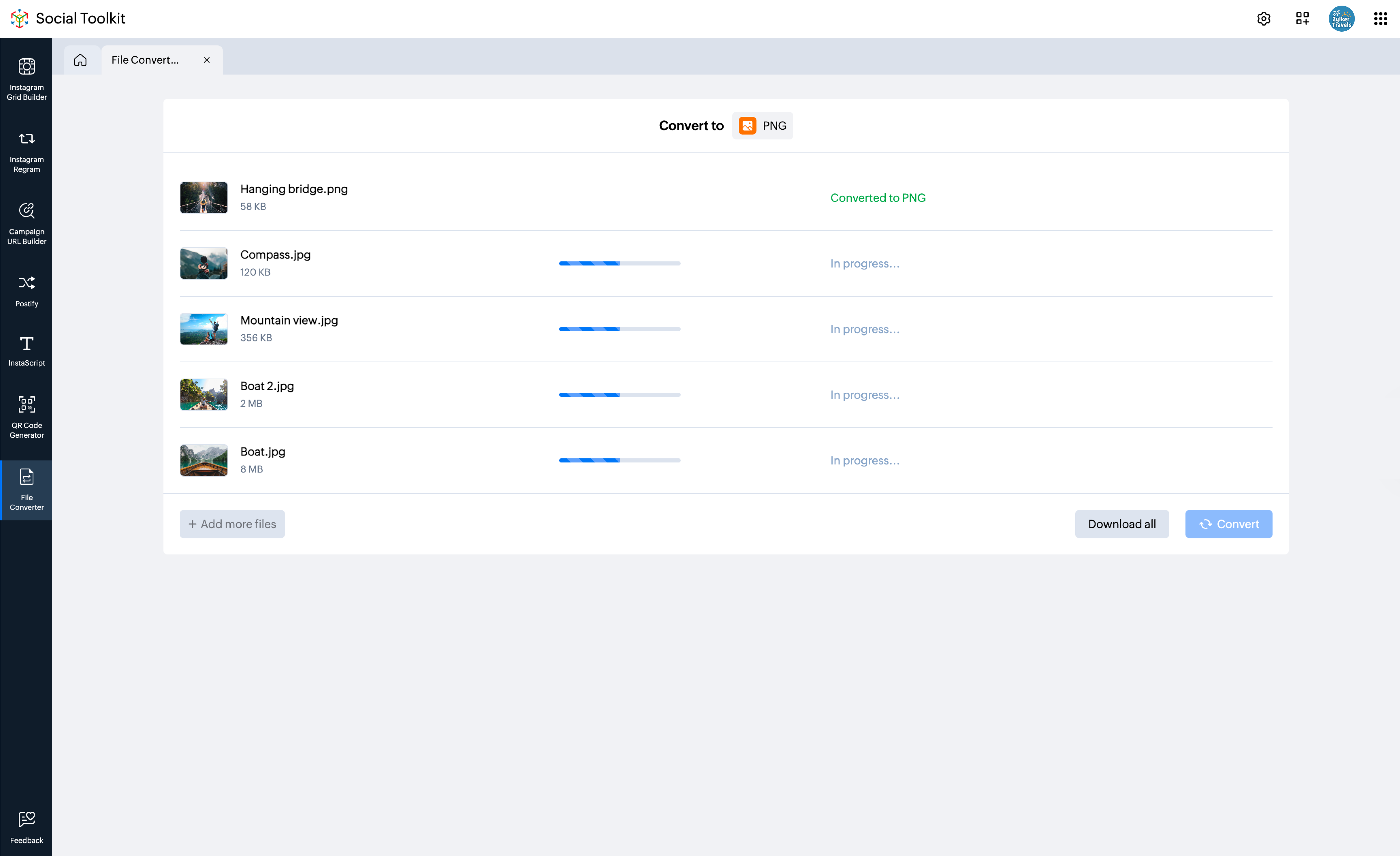Select File Converter in sidebar
Screen dimensions: 1400x856
click(x=26, y=489)
